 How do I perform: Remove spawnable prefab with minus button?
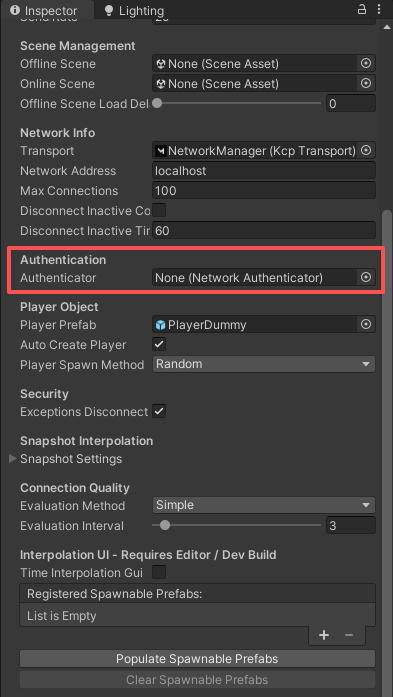coord(349,635)
